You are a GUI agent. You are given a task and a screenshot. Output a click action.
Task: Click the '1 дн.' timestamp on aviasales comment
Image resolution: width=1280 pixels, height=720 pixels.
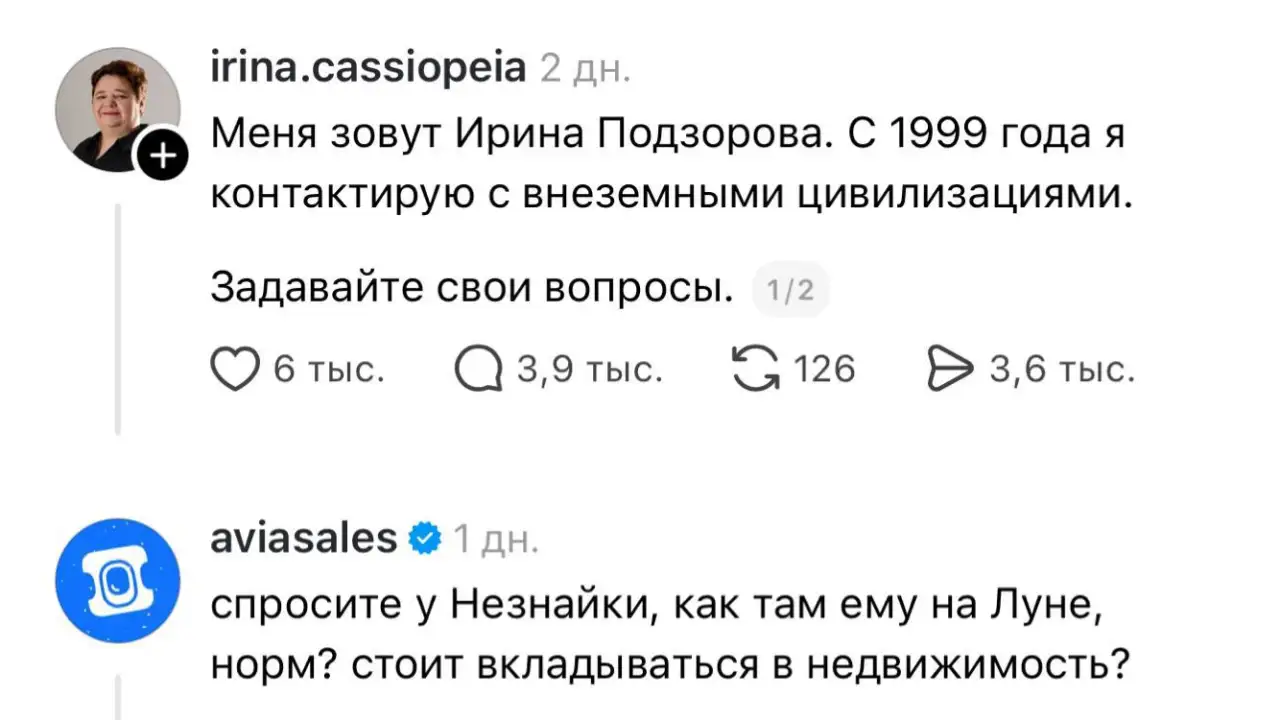click(x=497, y=539)
